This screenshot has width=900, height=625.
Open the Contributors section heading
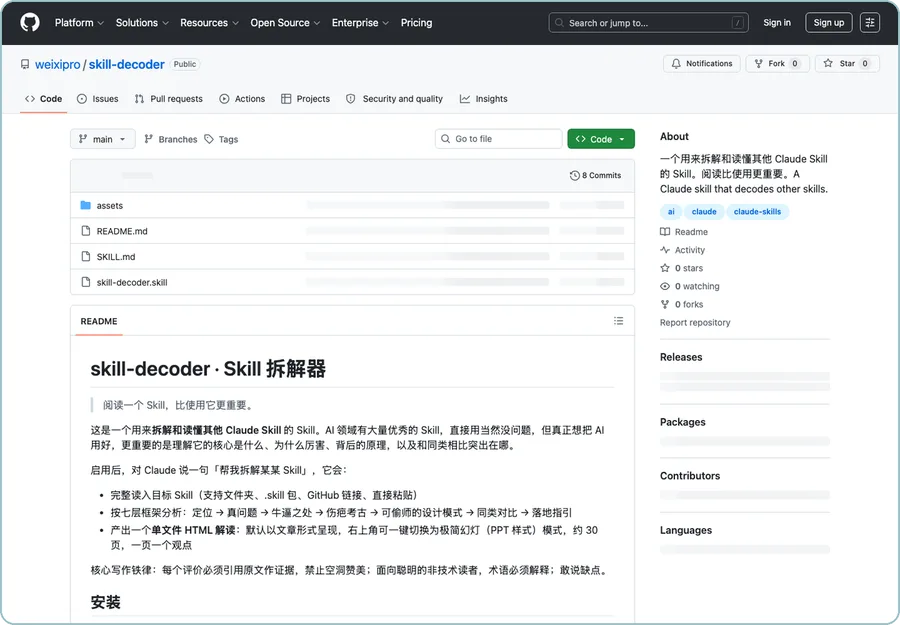pos(690,476)
